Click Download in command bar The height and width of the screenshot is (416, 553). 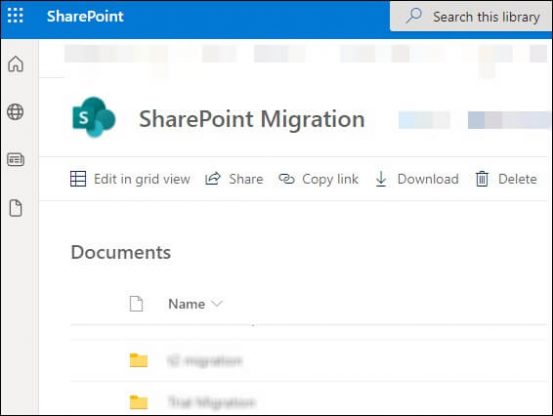point(417,179)
